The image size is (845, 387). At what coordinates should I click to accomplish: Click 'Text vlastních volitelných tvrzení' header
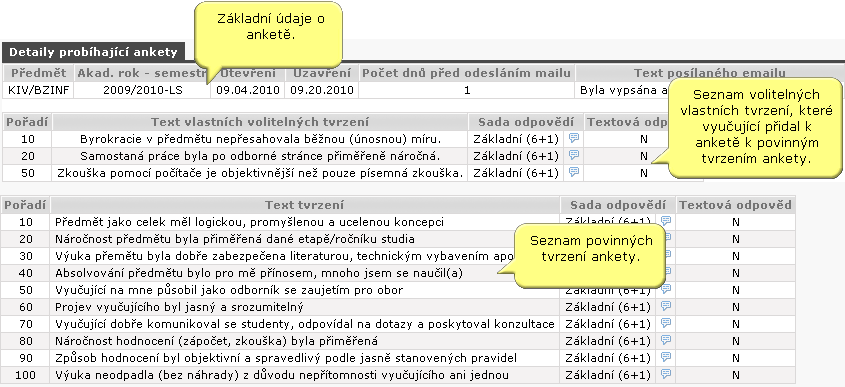point(260,122)
